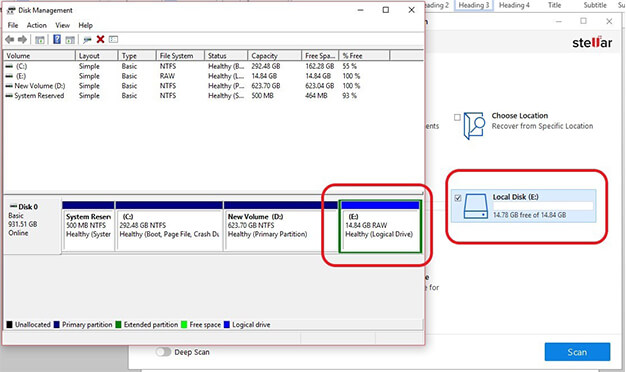This screenshot has width=626, height=372.
Task: Tick the Choose Location checkbox
Action: click(x=457, y=117)
